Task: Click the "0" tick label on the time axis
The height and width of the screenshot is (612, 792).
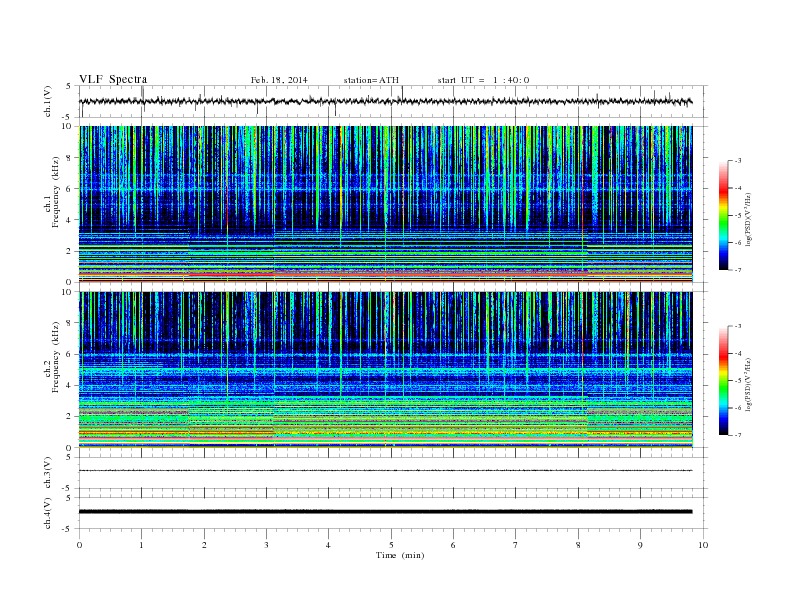Action: [x=79, y=545]
